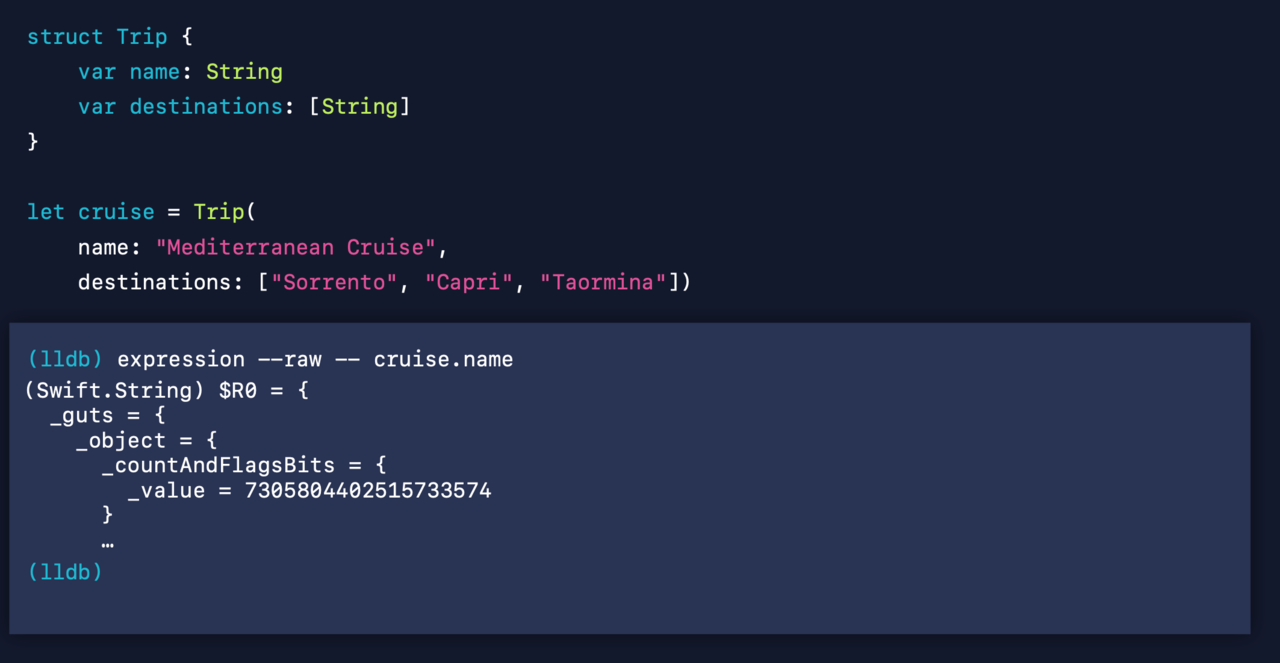Image resolution: width=1280 pixels, height=663 pixels.
Task: Click the _object field line
Action: [x=146, y=440]
